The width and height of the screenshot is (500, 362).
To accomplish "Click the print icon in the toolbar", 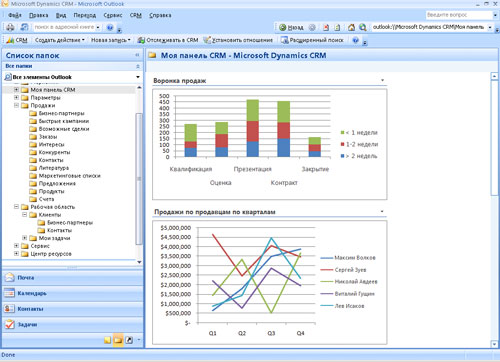I will pyautogui.click(x=10, y=27).
